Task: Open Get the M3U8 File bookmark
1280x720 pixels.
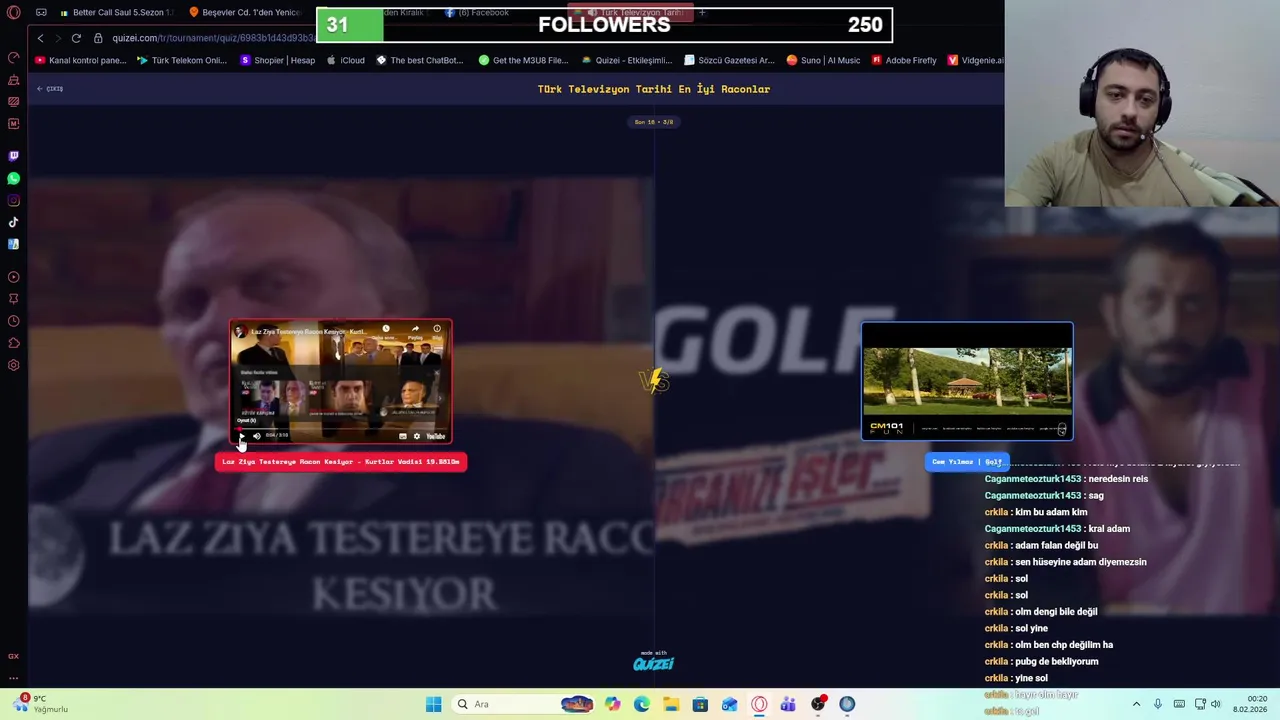Action: [x=523, y=60]
